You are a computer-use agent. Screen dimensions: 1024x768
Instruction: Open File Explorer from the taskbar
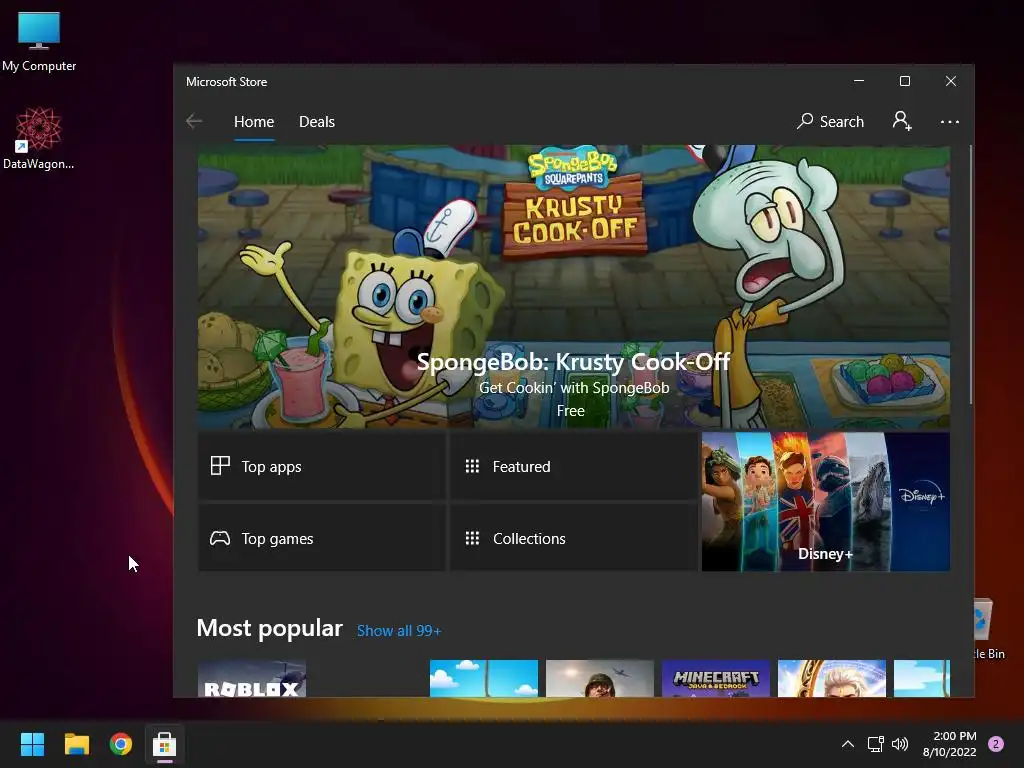pos(76,744)
